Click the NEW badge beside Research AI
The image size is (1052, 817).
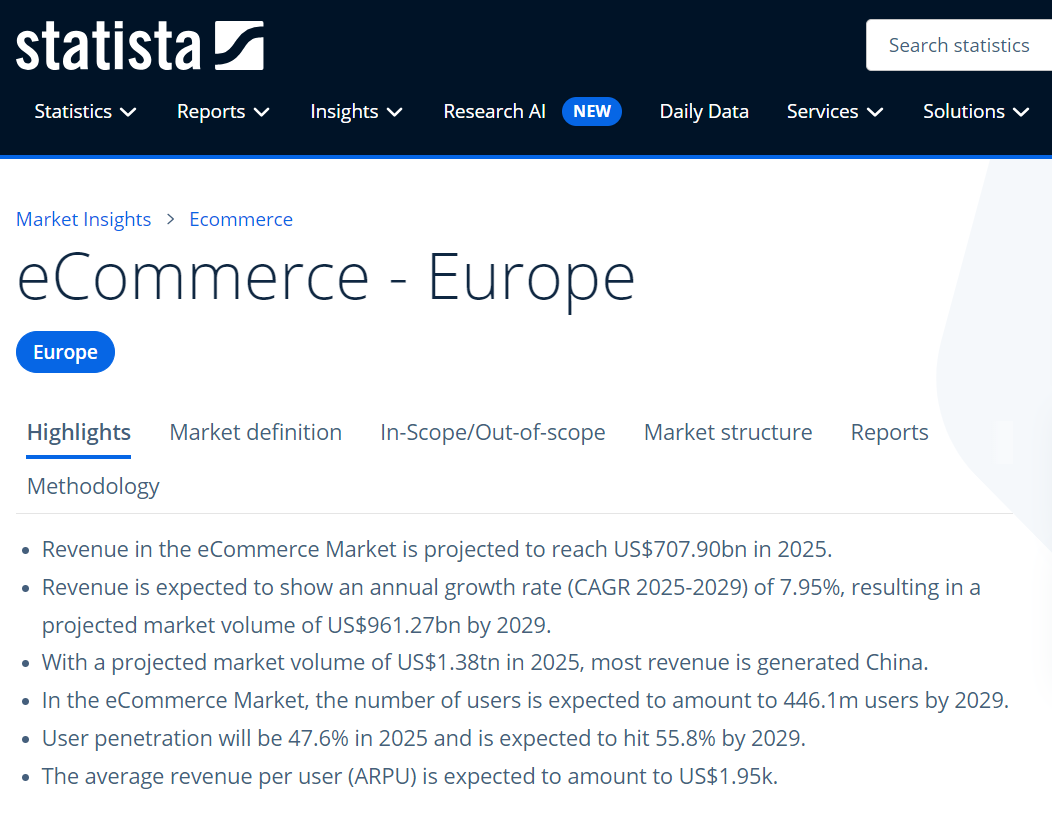click(592, 111)
